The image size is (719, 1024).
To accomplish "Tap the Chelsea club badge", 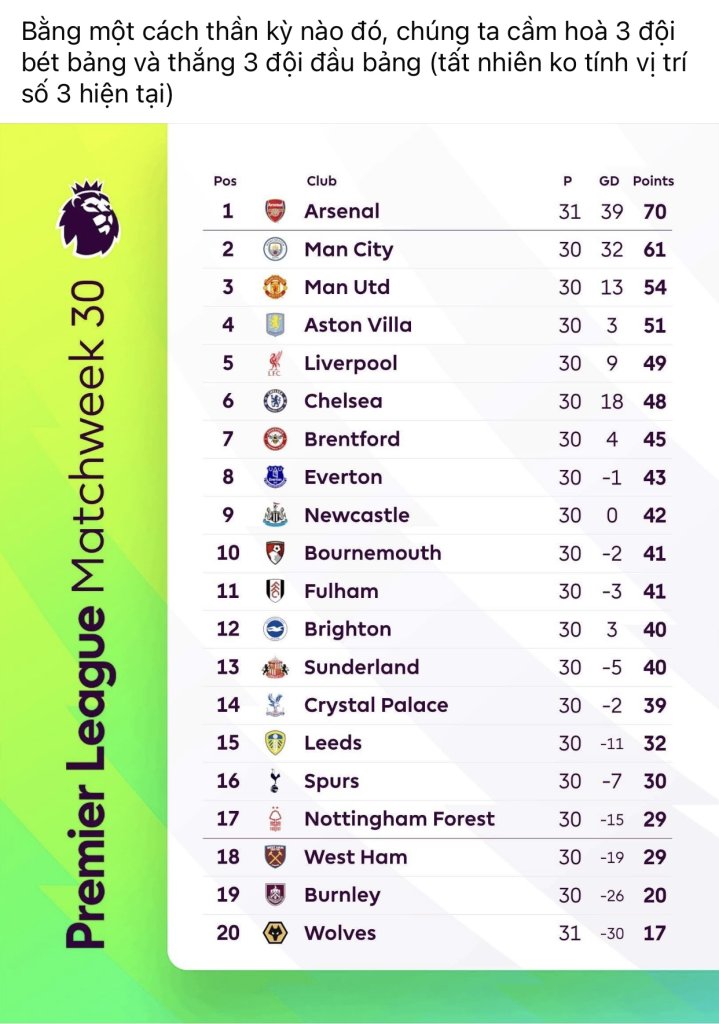I will pyautogui.click(x=275, y=401).
